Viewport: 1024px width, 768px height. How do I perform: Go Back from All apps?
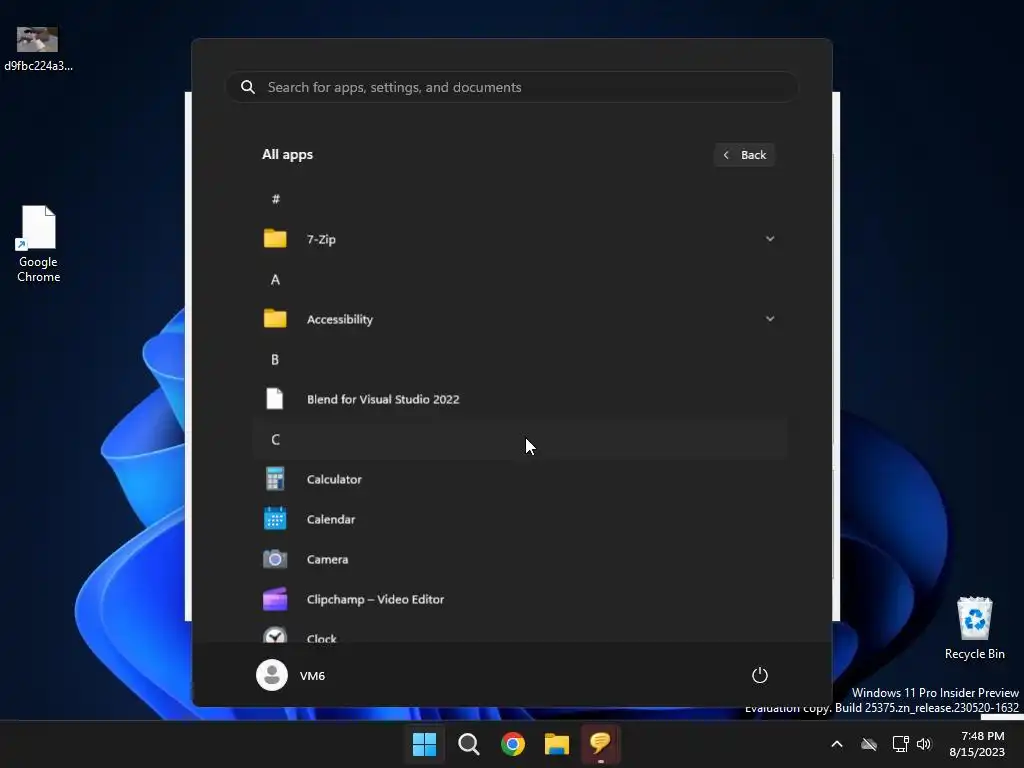[x=744, y=155]
